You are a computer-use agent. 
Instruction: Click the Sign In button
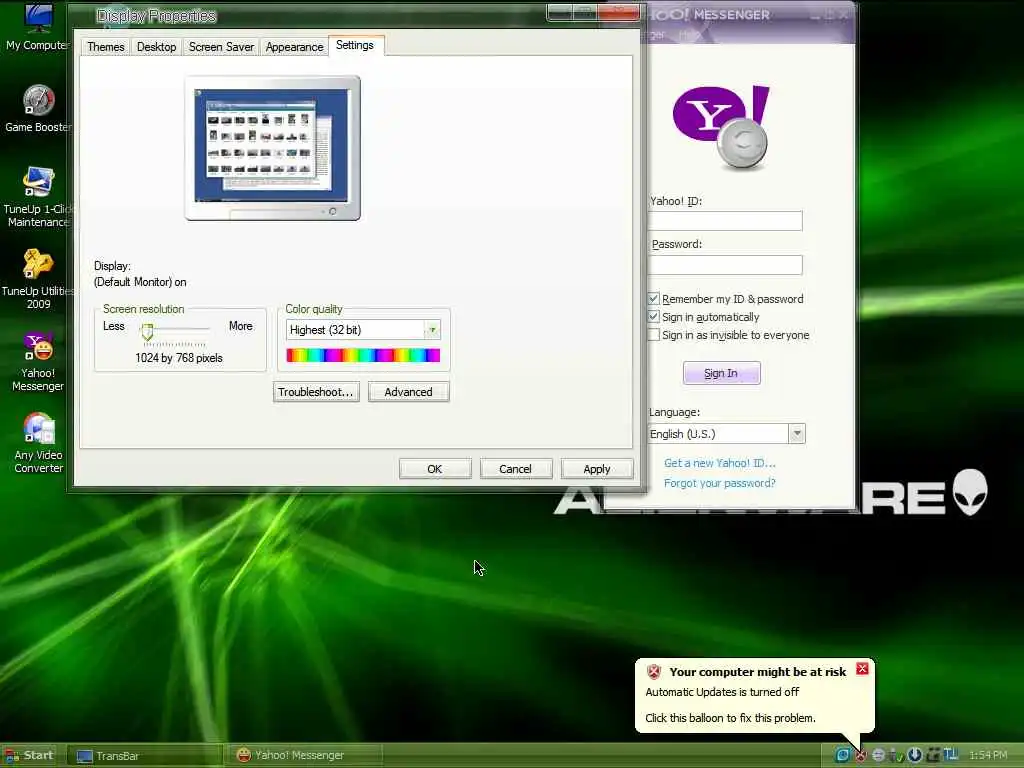tap(722, 373)
